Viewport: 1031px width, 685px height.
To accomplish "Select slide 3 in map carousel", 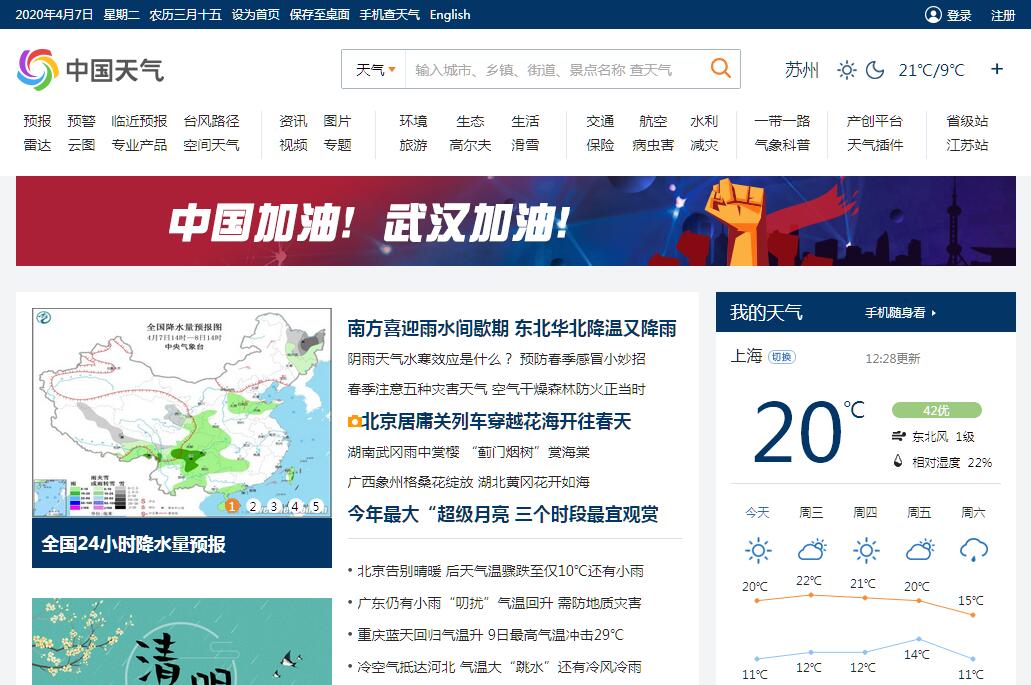I will click(274, 506).
